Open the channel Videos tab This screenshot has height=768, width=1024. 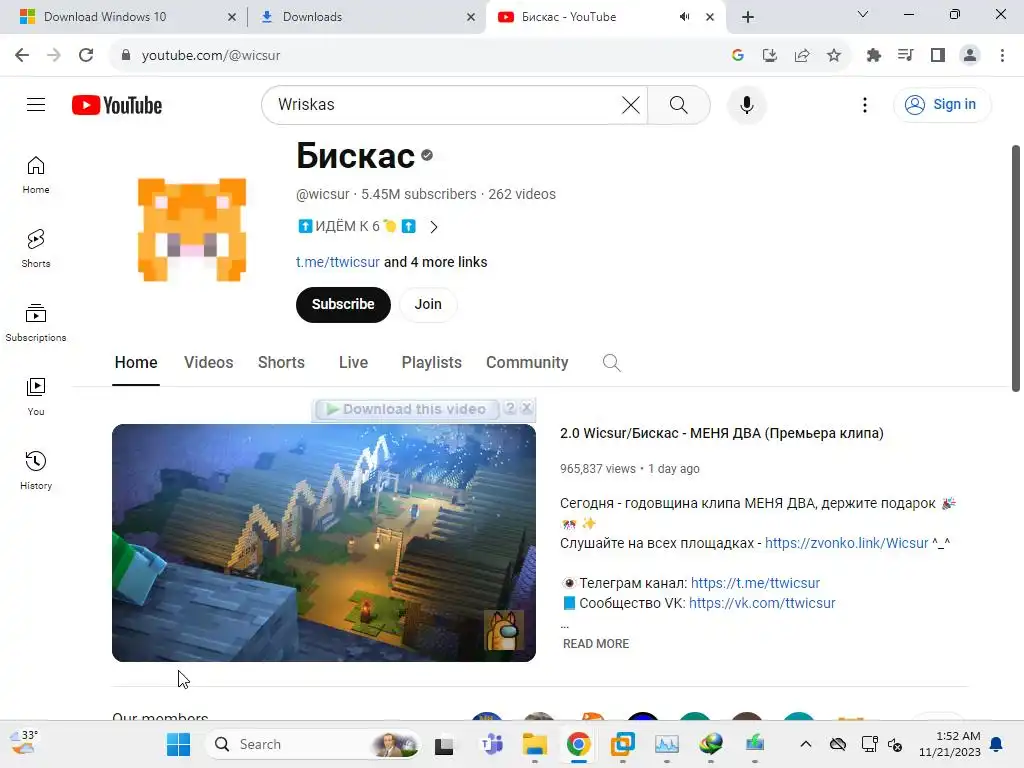pyautogui.click(x=208, y=362)
